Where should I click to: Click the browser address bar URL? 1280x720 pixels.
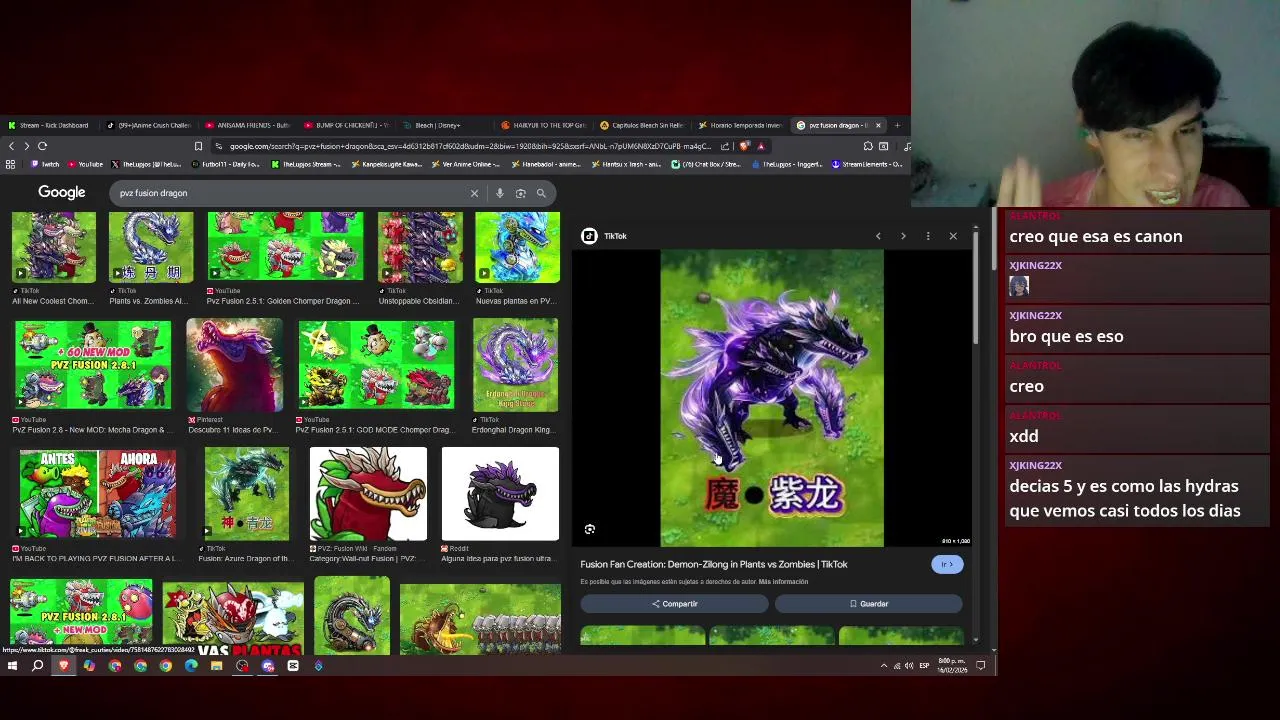point(470,146)
